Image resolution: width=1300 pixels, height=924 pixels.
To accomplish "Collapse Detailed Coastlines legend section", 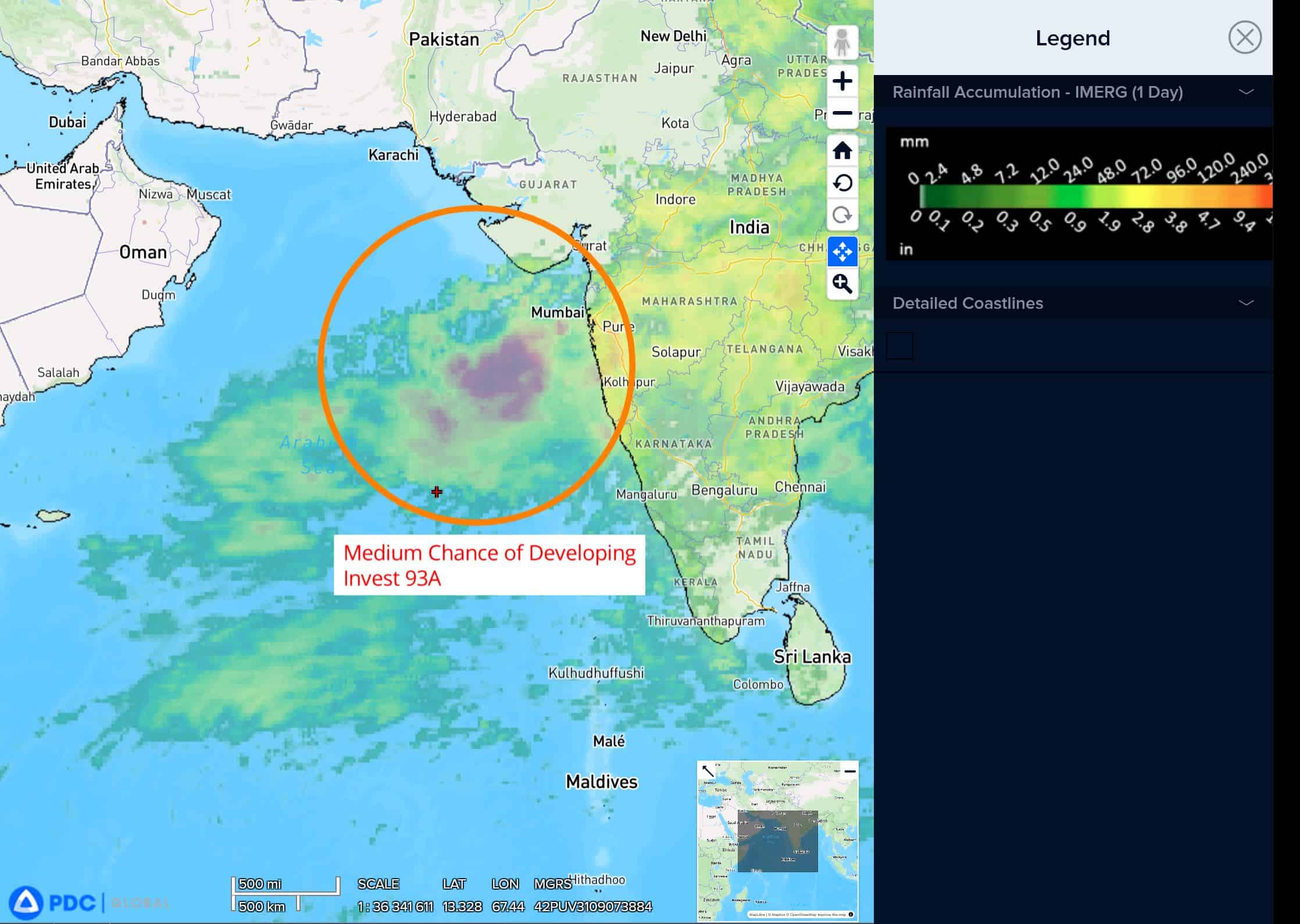I will point(1246,303).
